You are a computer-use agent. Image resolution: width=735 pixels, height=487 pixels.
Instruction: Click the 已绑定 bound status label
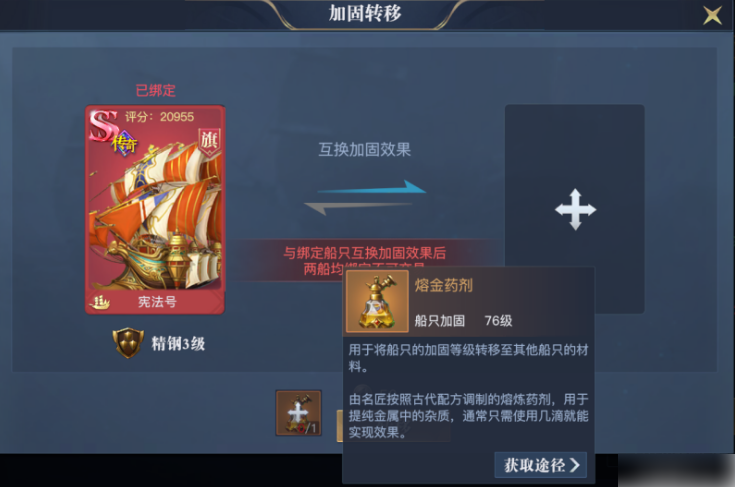pos(156,90)
